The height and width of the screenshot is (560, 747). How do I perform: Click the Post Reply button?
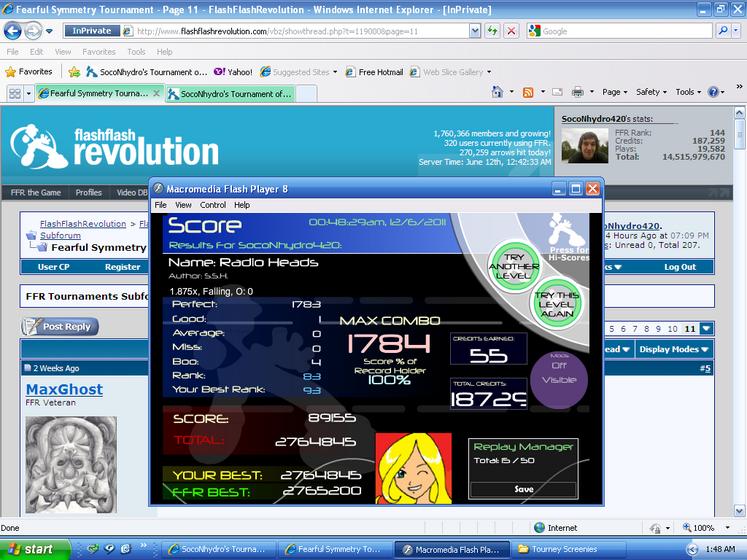point(60,327)
